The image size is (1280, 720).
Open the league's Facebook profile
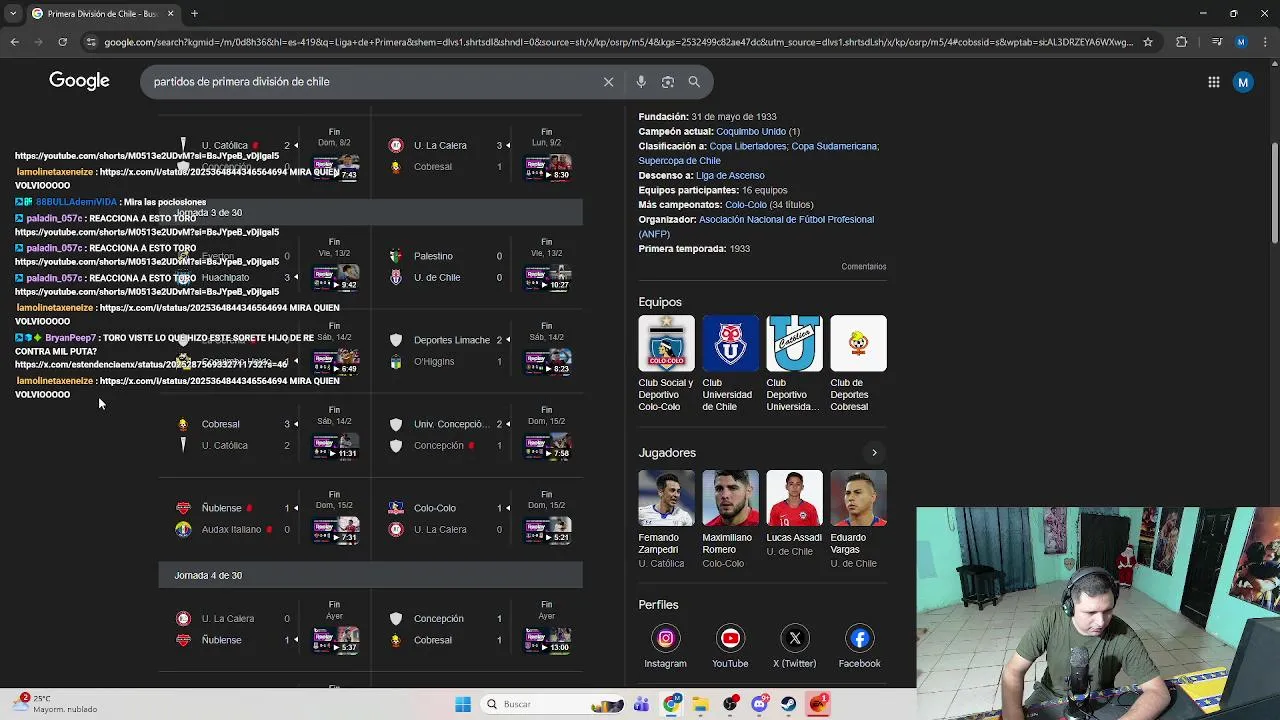pyautogui.click(x=860, y=647)
